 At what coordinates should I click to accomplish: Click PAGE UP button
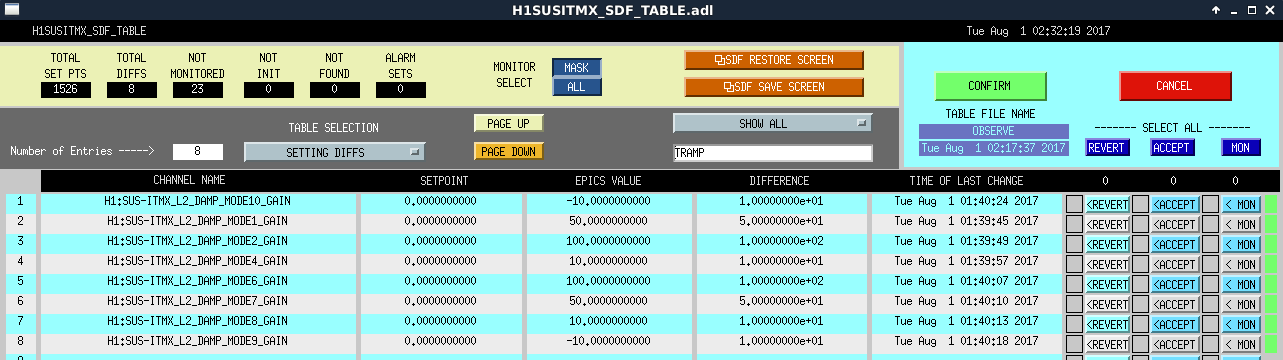coord(508,123)
